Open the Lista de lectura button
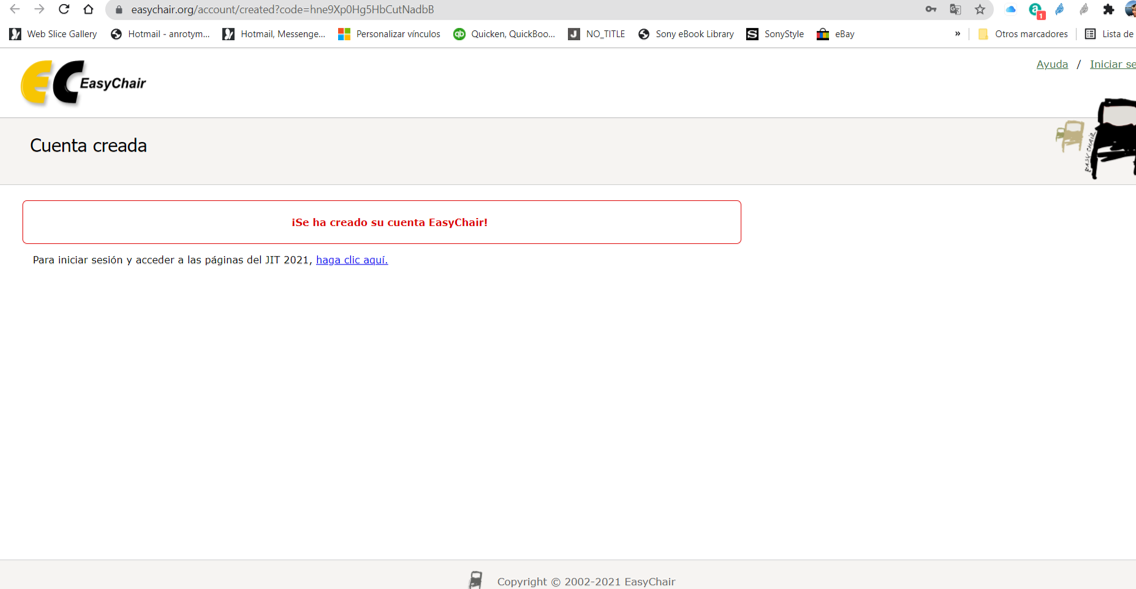The height and width of the screenshot is (589, 1136). [x=1109, y=34]
